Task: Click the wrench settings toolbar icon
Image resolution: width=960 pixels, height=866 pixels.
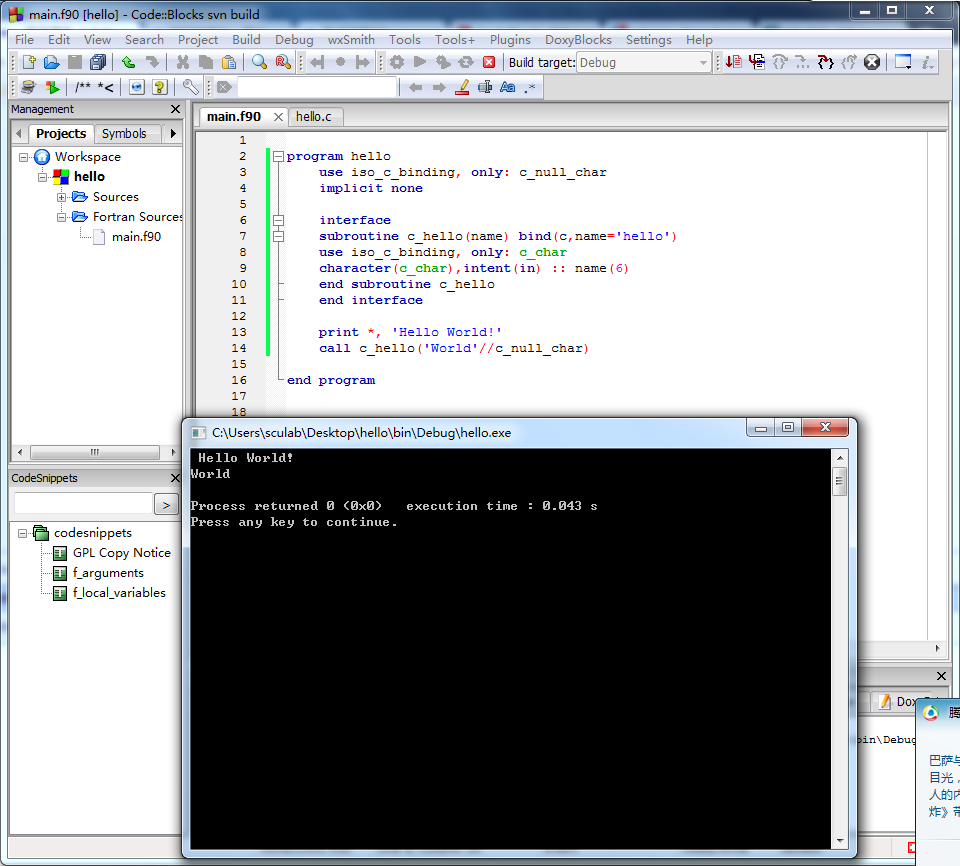Action: (190, 88)
